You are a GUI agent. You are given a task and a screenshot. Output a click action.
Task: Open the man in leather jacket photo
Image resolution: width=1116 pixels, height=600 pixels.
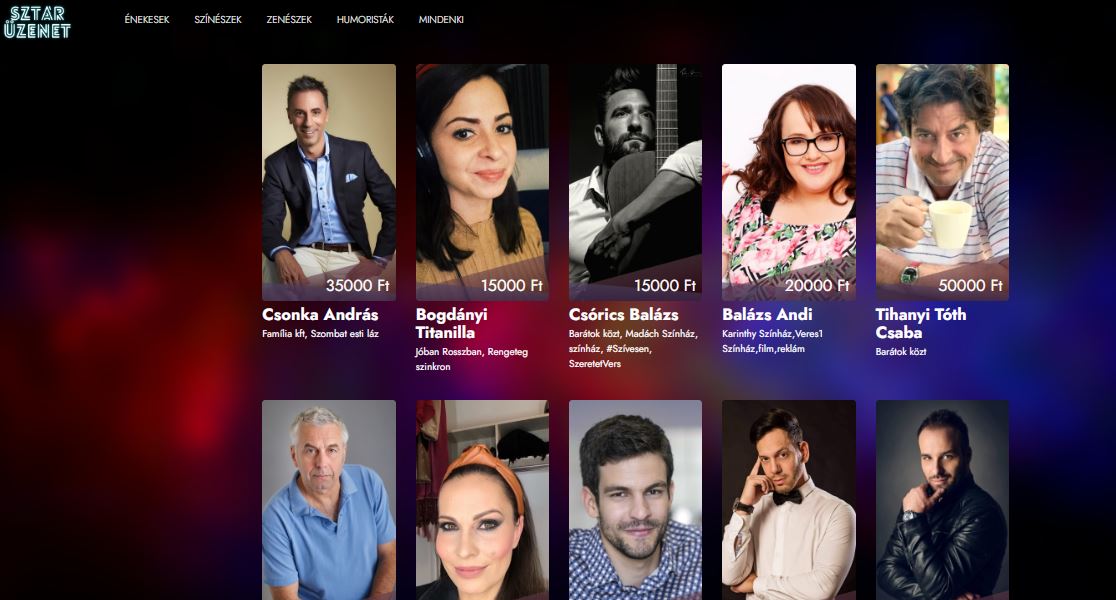[x=942, y=500]
